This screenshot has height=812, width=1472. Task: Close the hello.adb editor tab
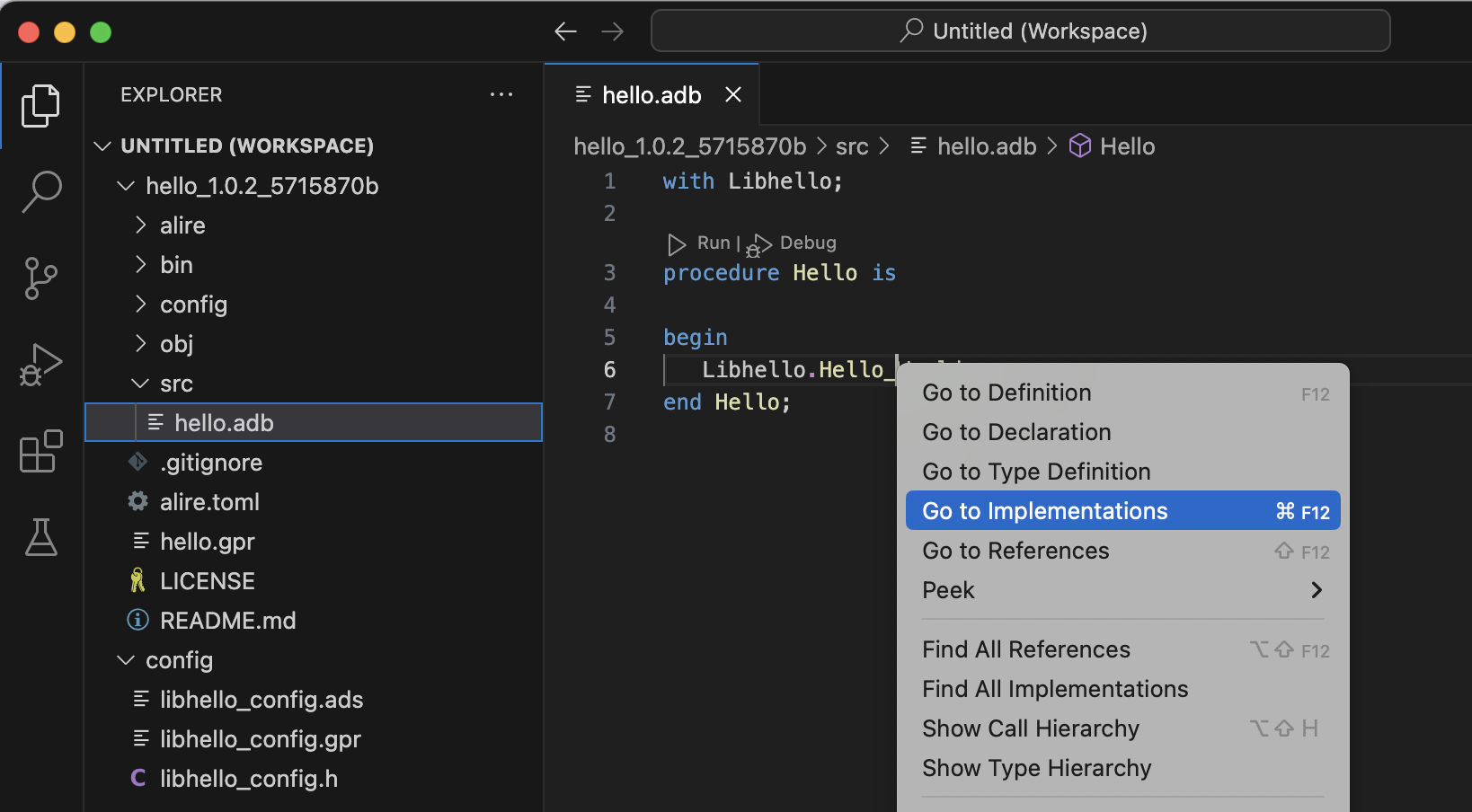(733, 94)
